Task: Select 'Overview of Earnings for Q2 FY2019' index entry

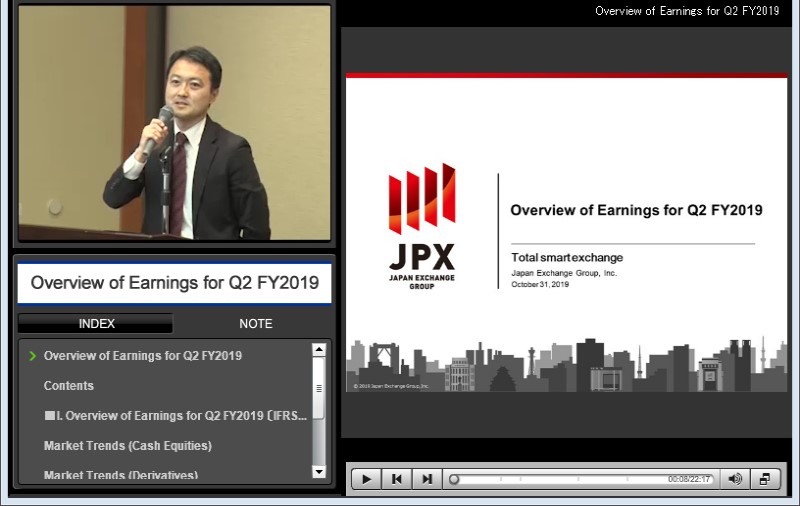Action: click(x=143, y=356)
